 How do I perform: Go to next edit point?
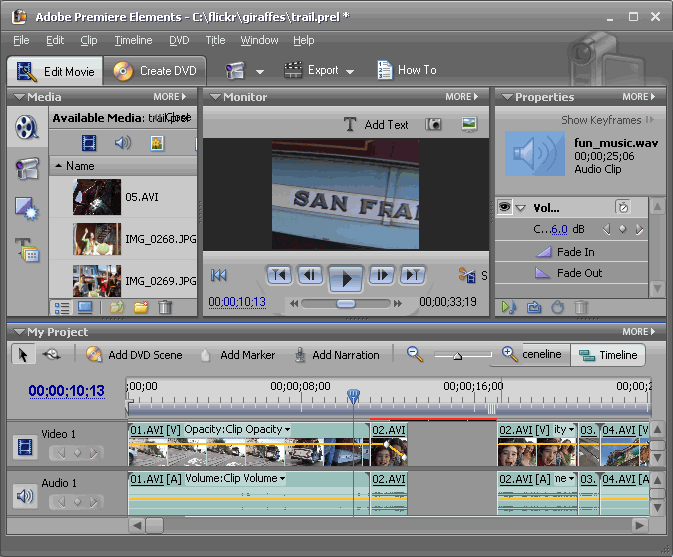[412, 275]
